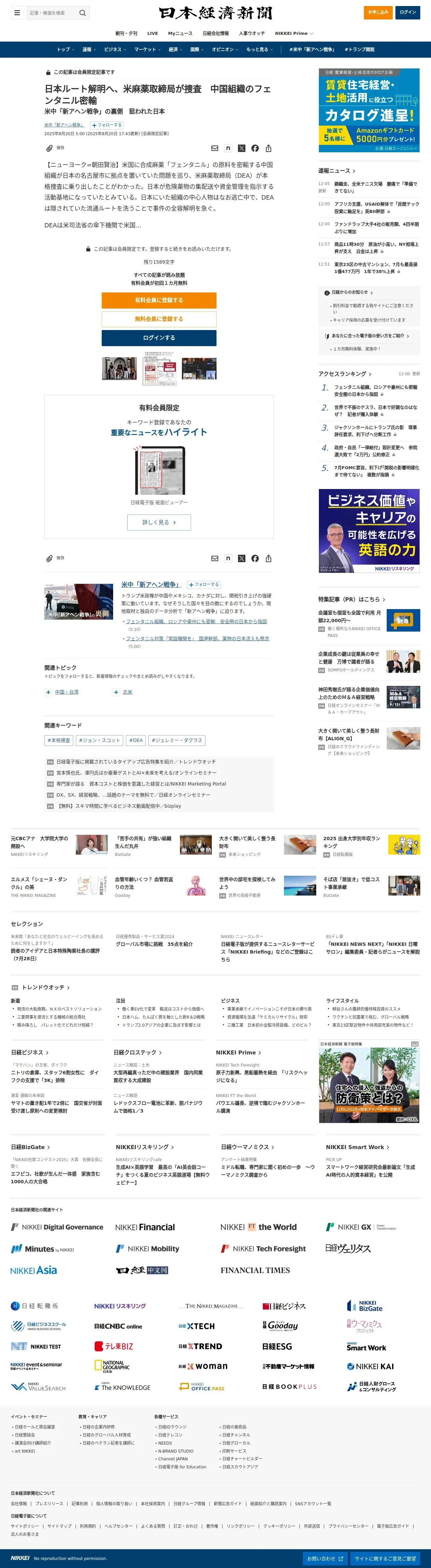Open the NIKKEI Prime dropdown in top menu
The width and height of the screenshot is (431, 1568).
294,34
